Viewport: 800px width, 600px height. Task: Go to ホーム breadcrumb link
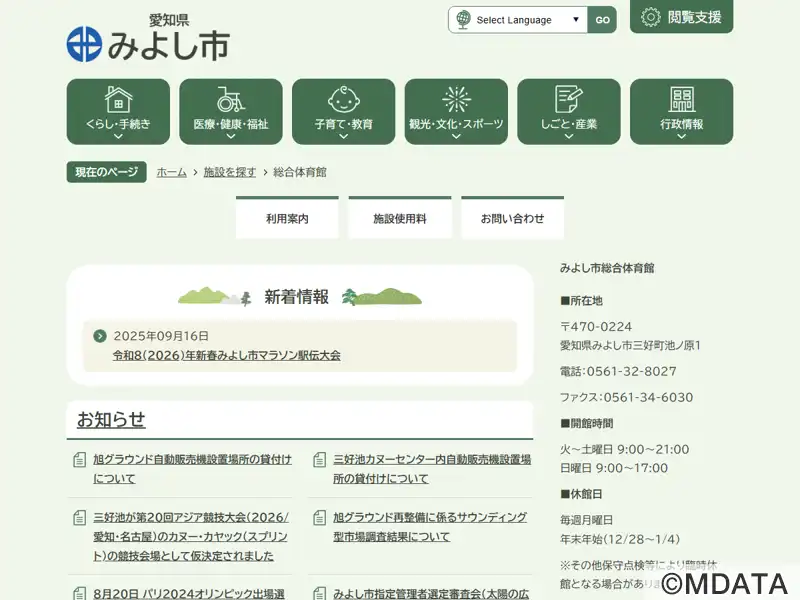(171, 172)
